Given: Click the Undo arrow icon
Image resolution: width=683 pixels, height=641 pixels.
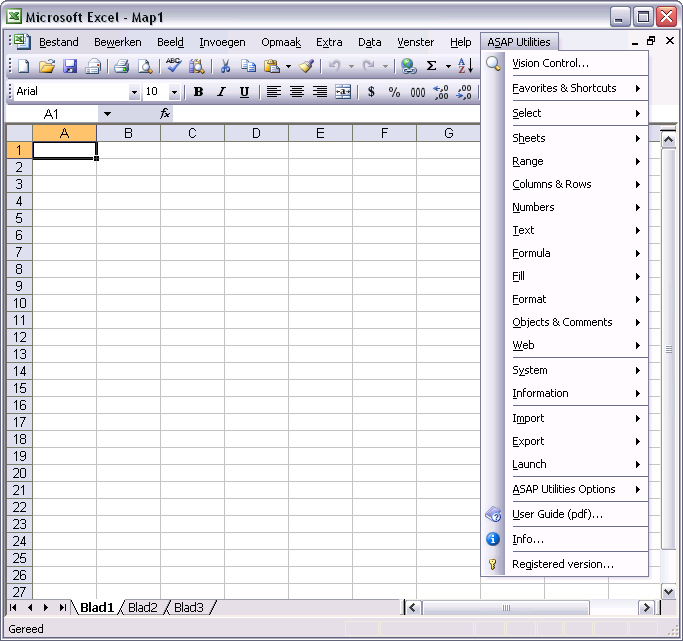Looking at the screenshot, I should pos(335,66).
